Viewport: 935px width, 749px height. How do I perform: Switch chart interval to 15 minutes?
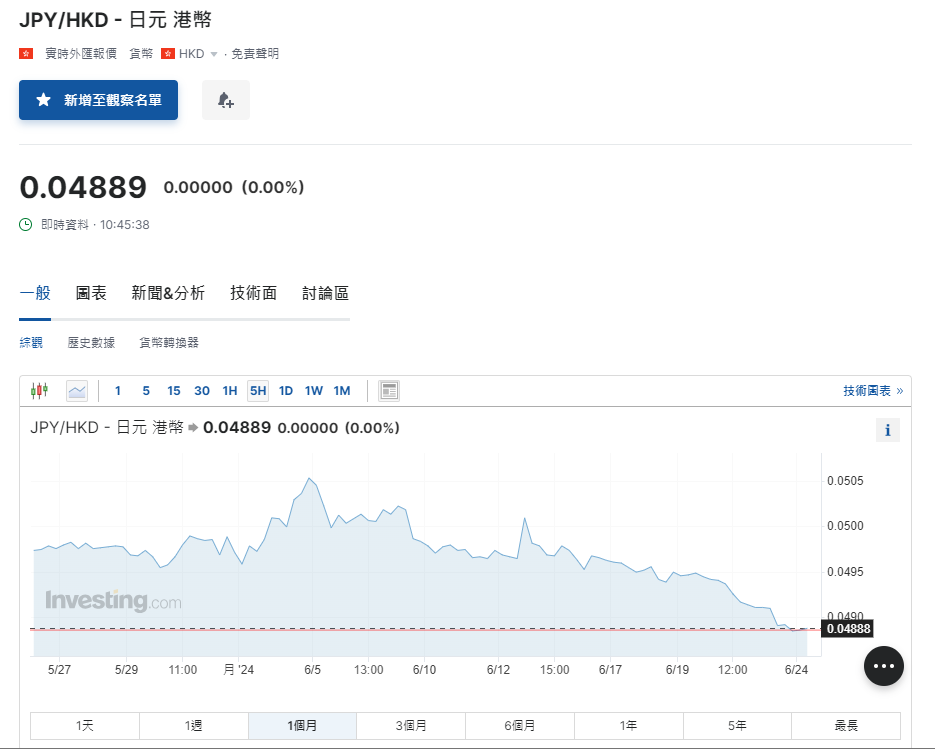173,390
